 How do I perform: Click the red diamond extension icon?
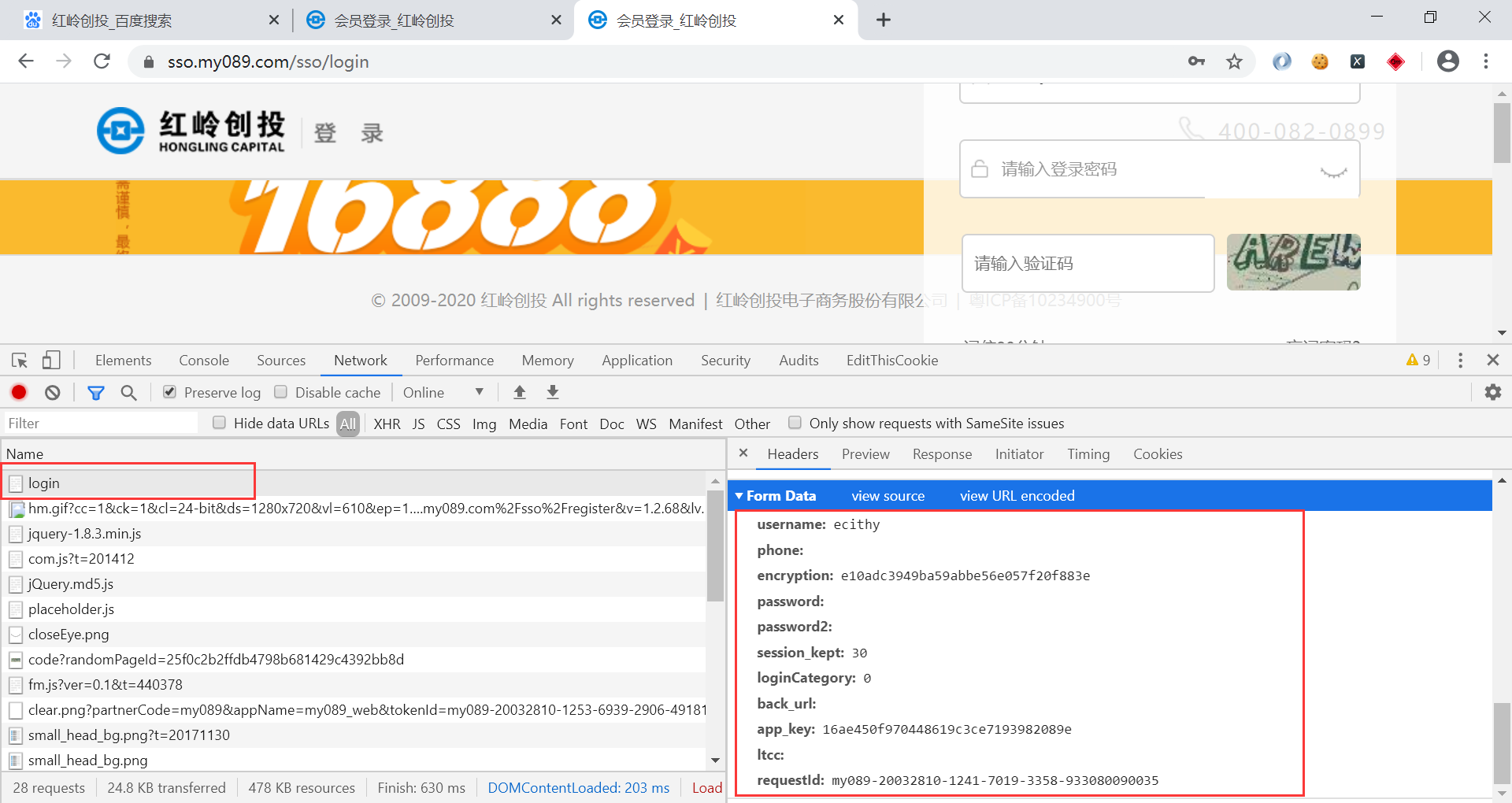[1395, 61]
